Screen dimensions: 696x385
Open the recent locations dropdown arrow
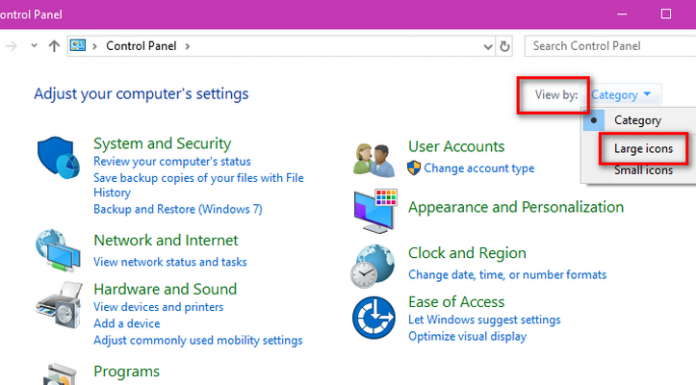(34, 45)
